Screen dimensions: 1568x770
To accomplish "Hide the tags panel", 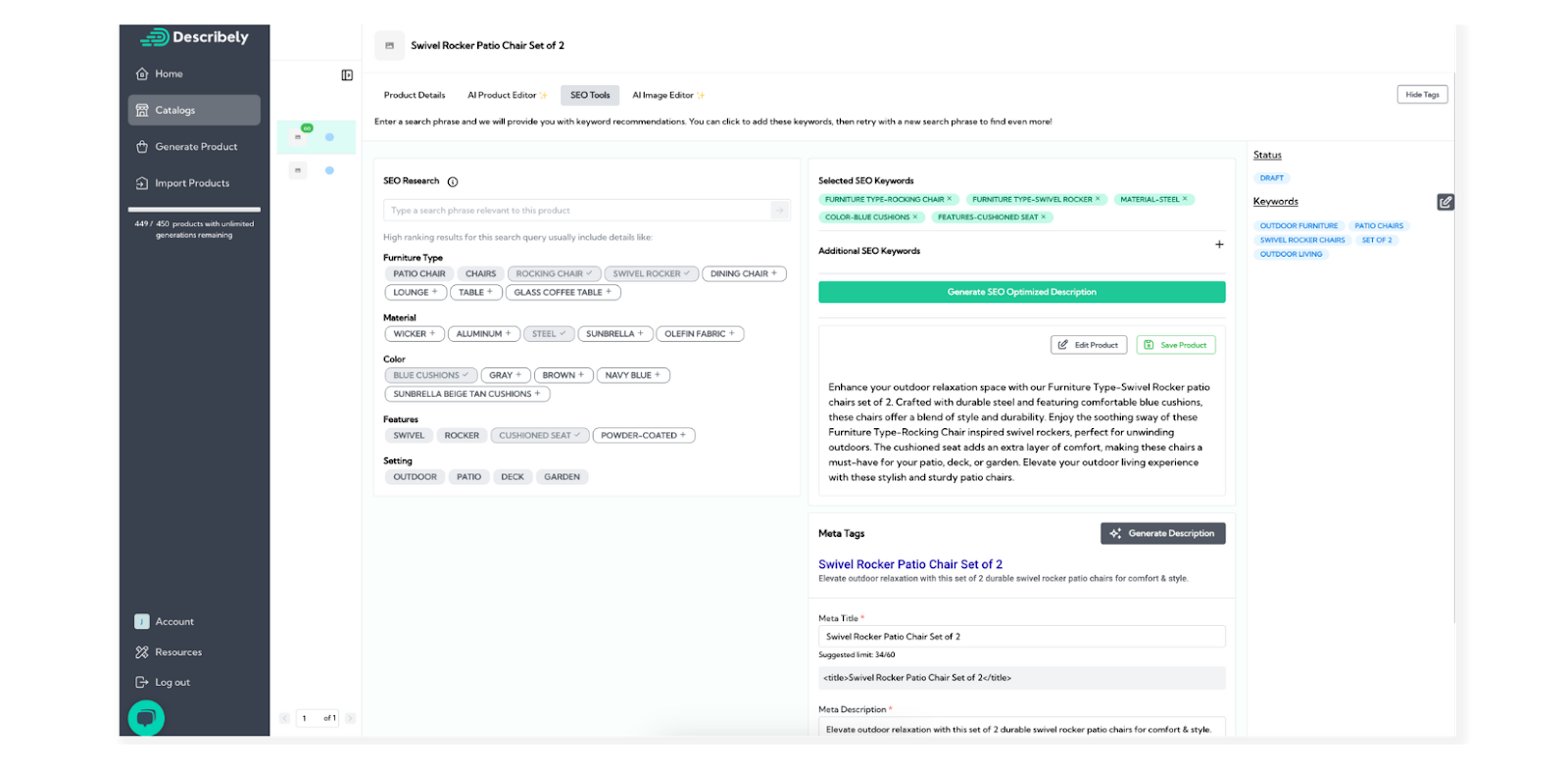I will pyautogui.click(x=1422, y=95).
